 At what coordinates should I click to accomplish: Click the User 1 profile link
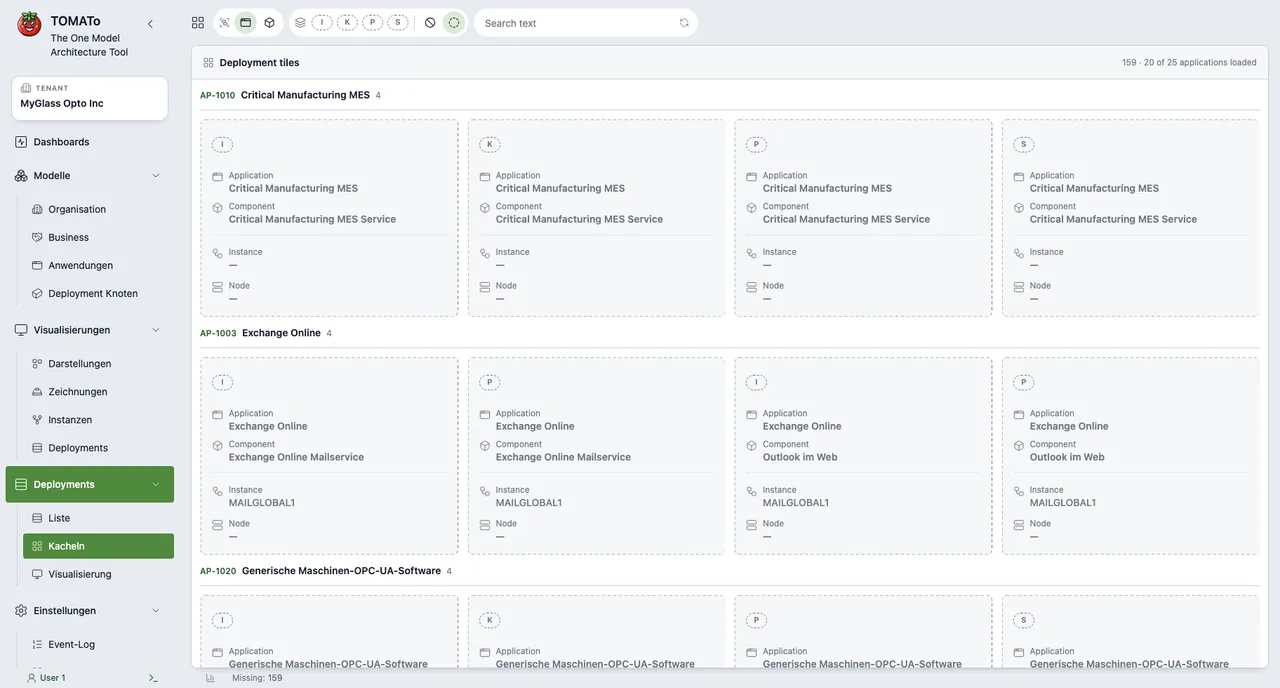click(46, 678)
